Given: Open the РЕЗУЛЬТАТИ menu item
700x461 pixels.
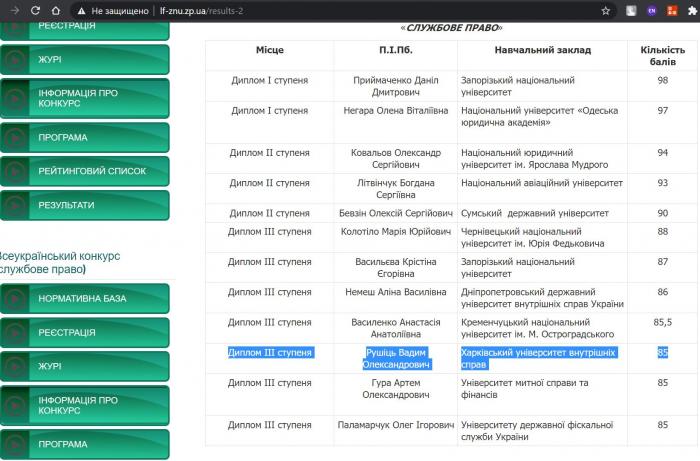Looking at the screenshot, I should click(x=66, y=205).
